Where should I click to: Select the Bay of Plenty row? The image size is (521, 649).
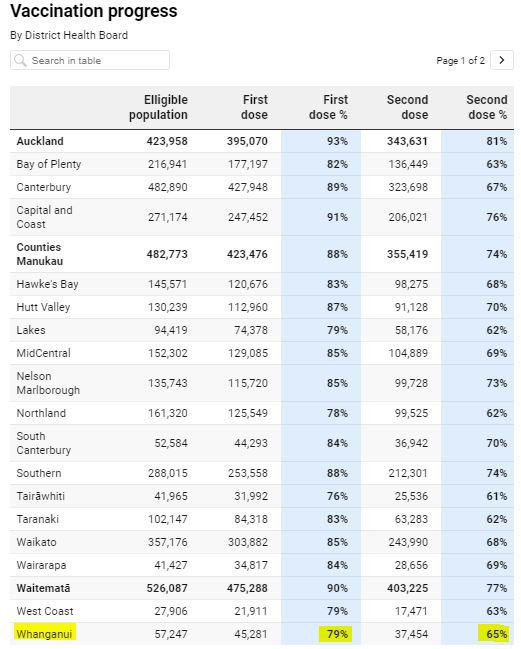pyautogui.click(x=262, y=164)
